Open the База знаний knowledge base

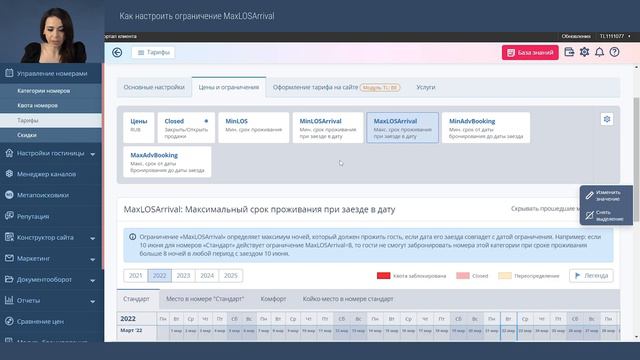click(x=530, y=52)
